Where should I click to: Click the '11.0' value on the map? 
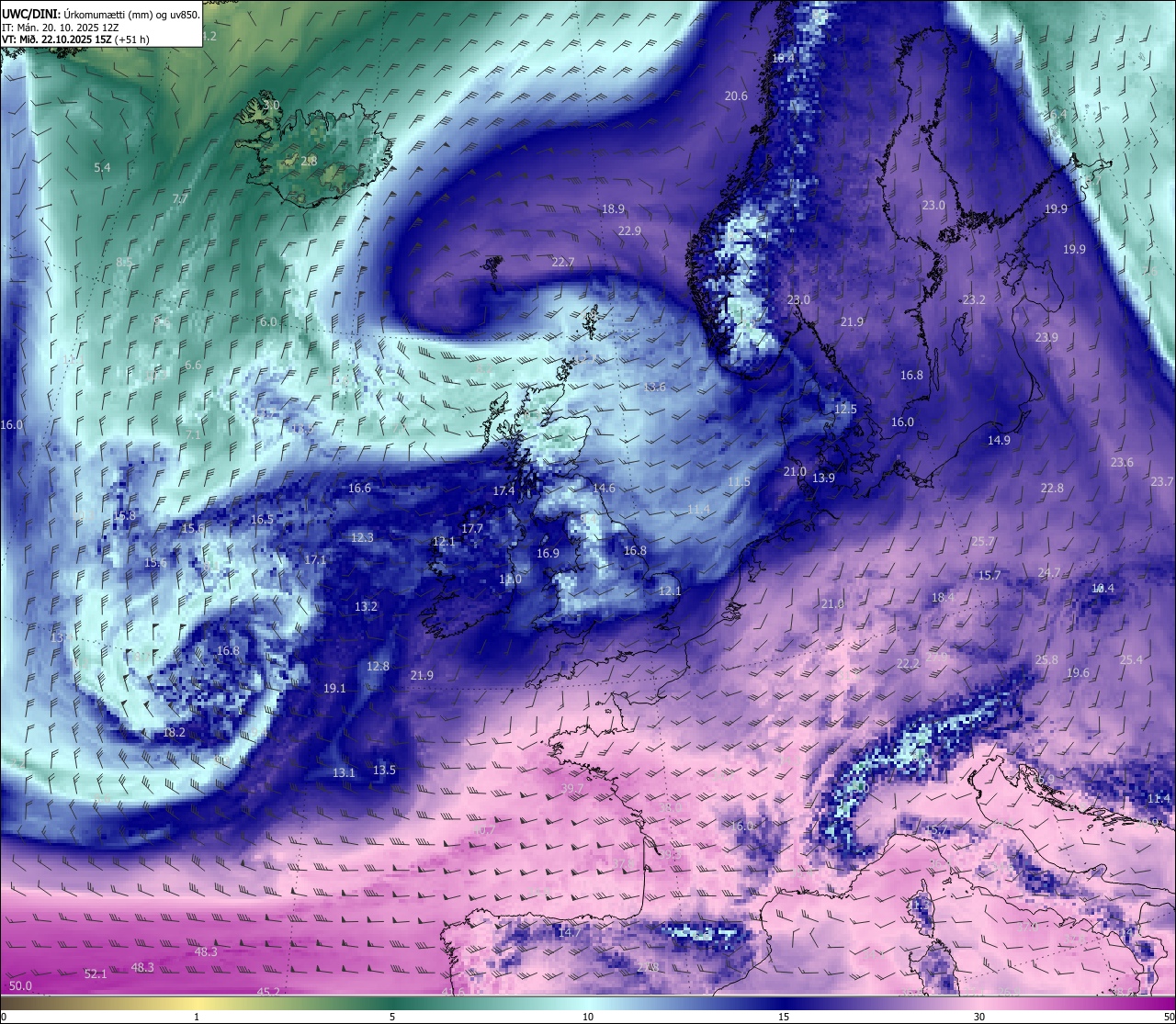(x=510, y=579)
